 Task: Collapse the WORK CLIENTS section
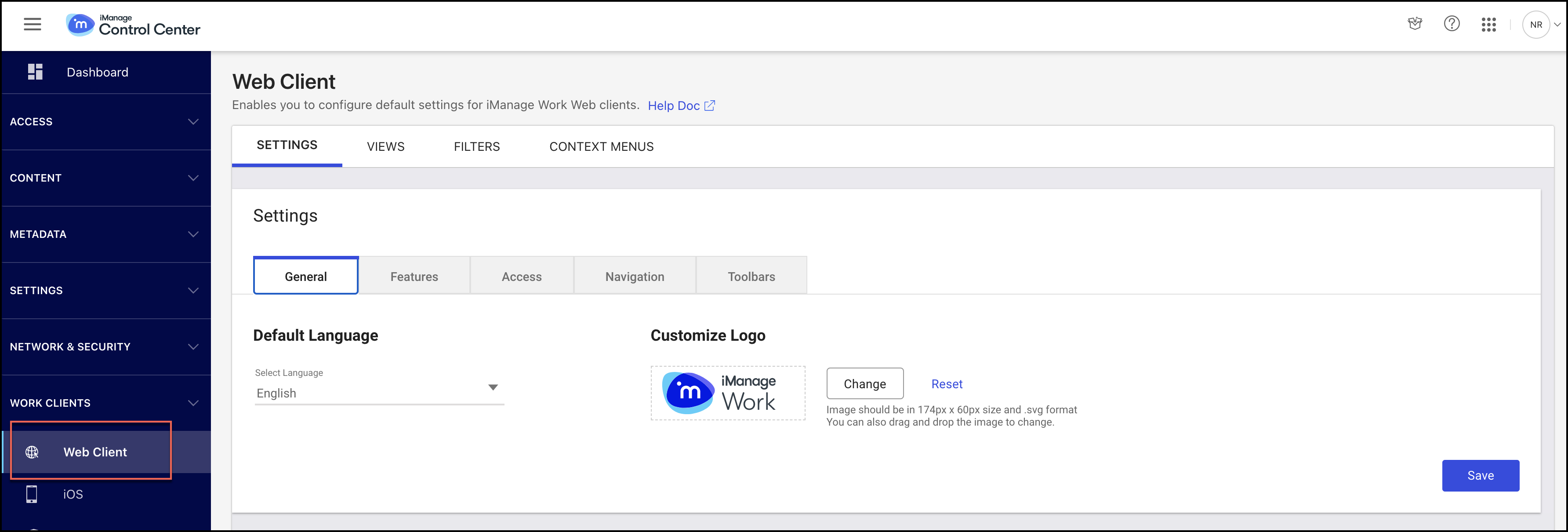click(193, 402)
